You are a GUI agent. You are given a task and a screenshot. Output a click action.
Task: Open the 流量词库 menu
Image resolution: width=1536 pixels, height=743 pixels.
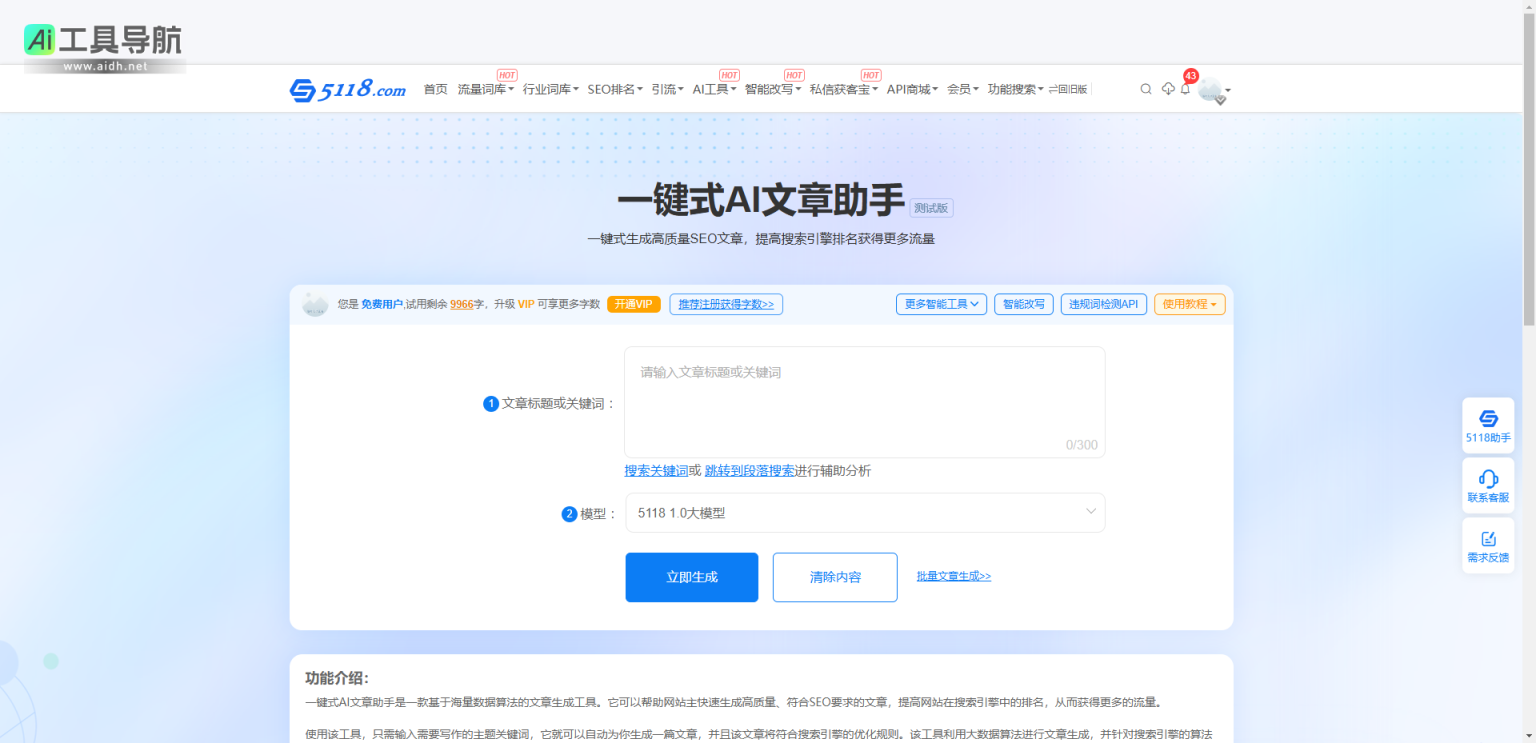coord(483,88)
